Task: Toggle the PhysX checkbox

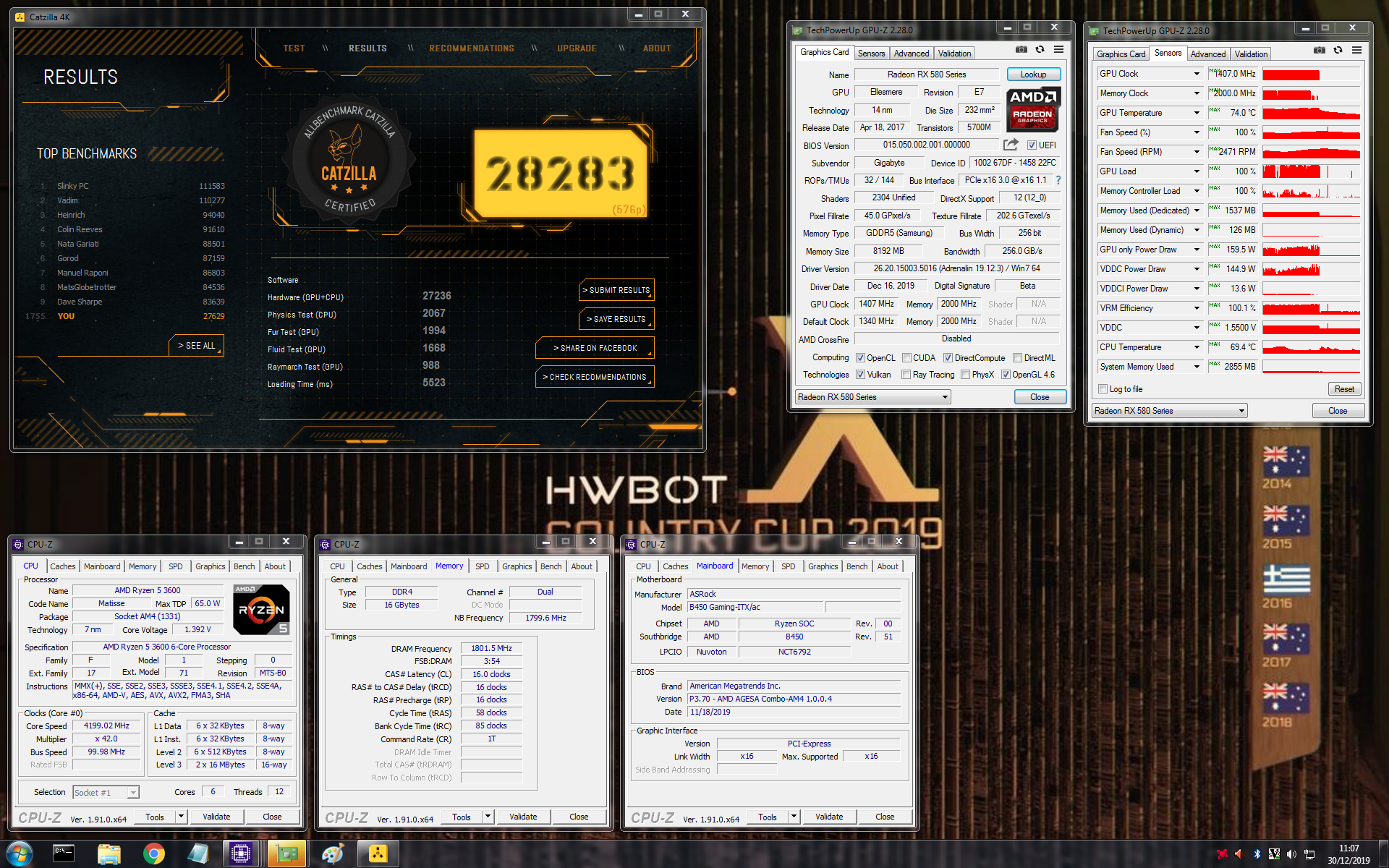Action: 965,375
